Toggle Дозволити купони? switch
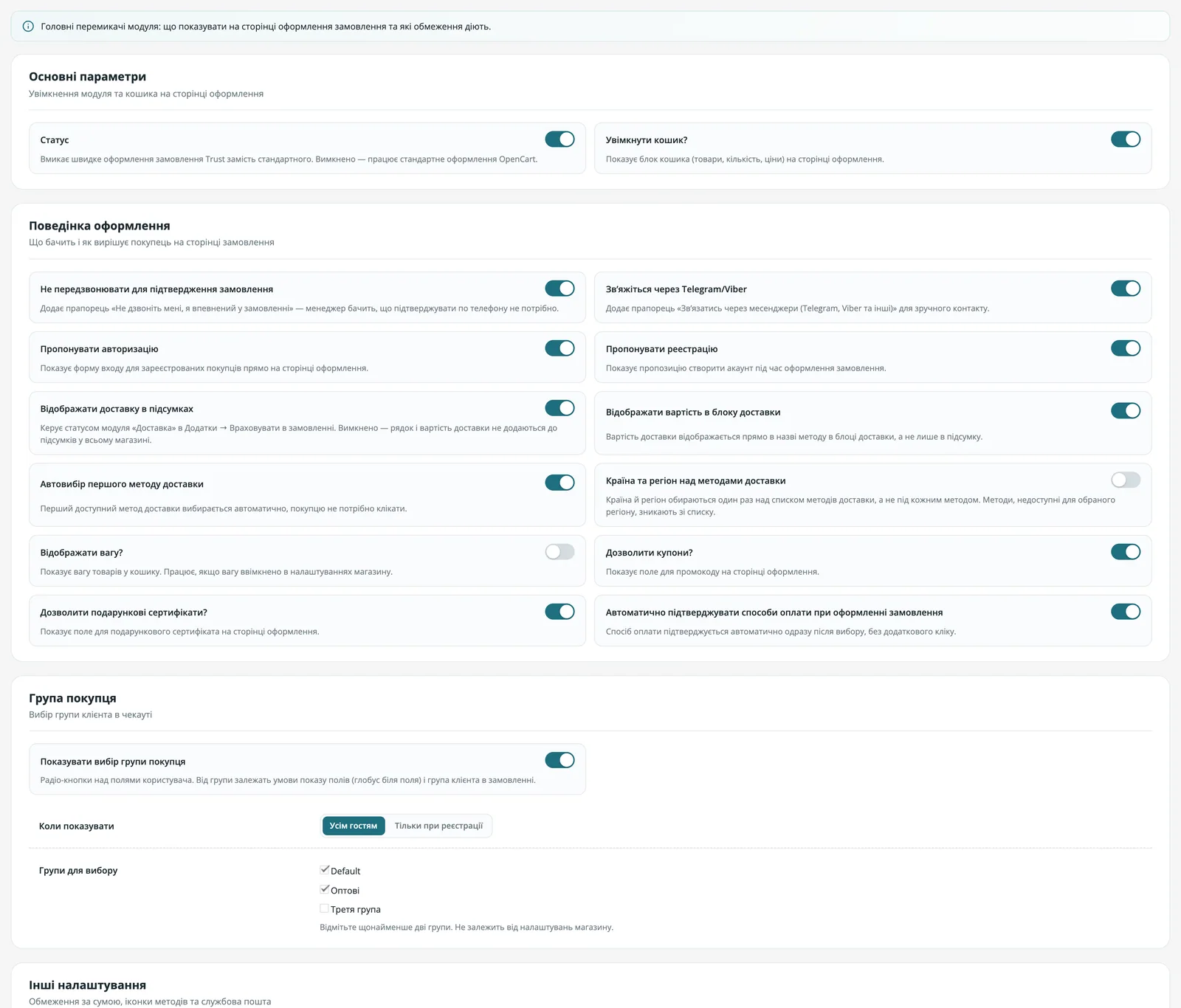Viewport: 1181px width, 1008px height. pos(1126,552)
